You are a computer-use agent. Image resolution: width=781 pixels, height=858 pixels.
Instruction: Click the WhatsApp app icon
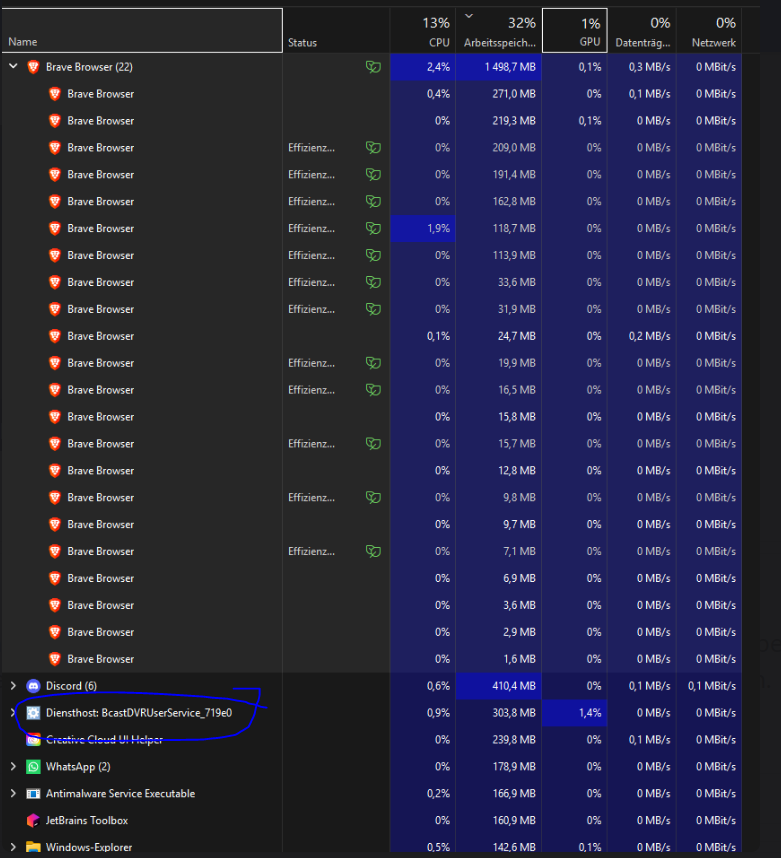point(33,767)
